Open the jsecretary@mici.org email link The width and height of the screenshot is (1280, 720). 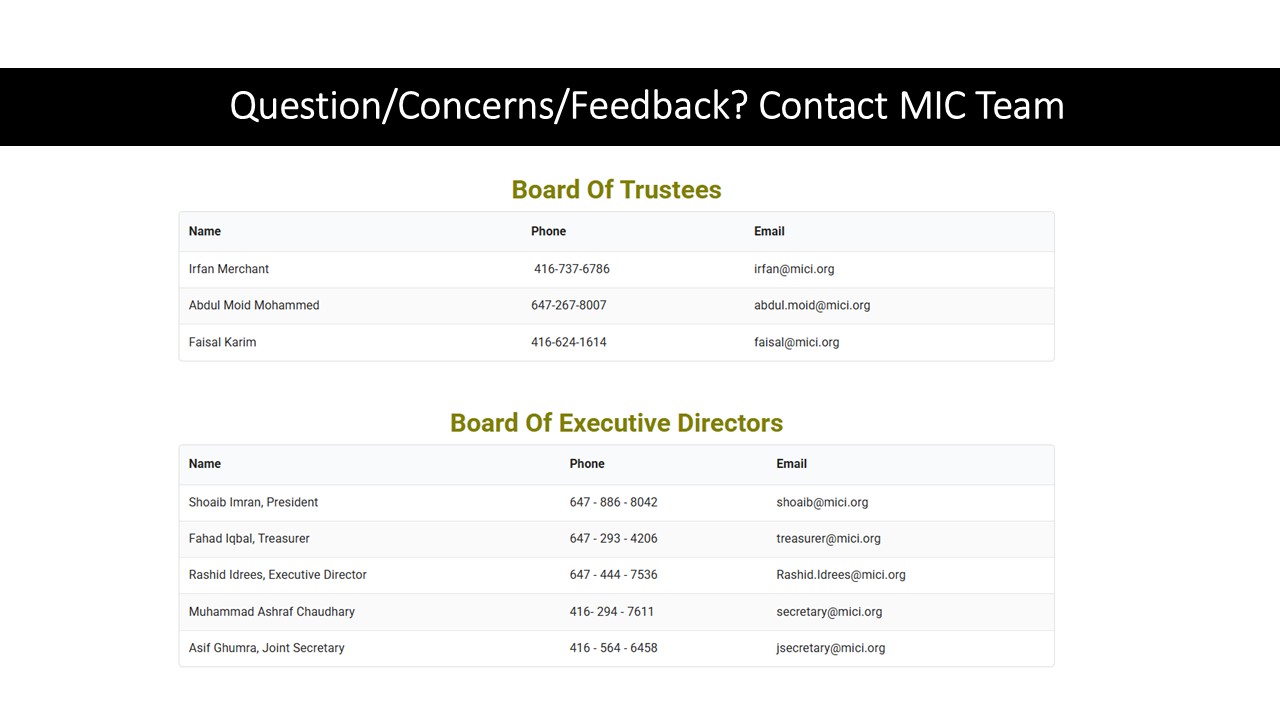831,648
